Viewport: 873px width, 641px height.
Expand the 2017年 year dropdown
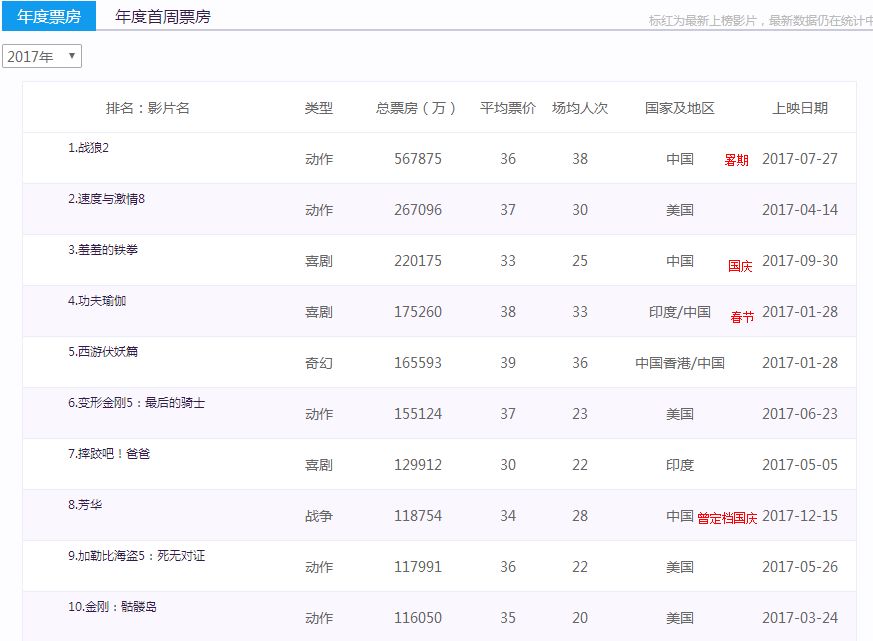tap(42, 57)
